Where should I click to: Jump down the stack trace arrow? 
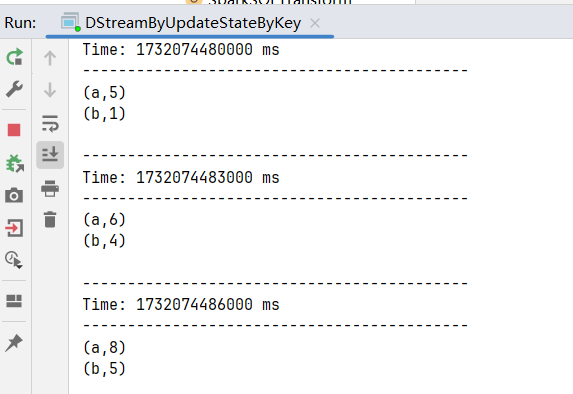[50, 90]
